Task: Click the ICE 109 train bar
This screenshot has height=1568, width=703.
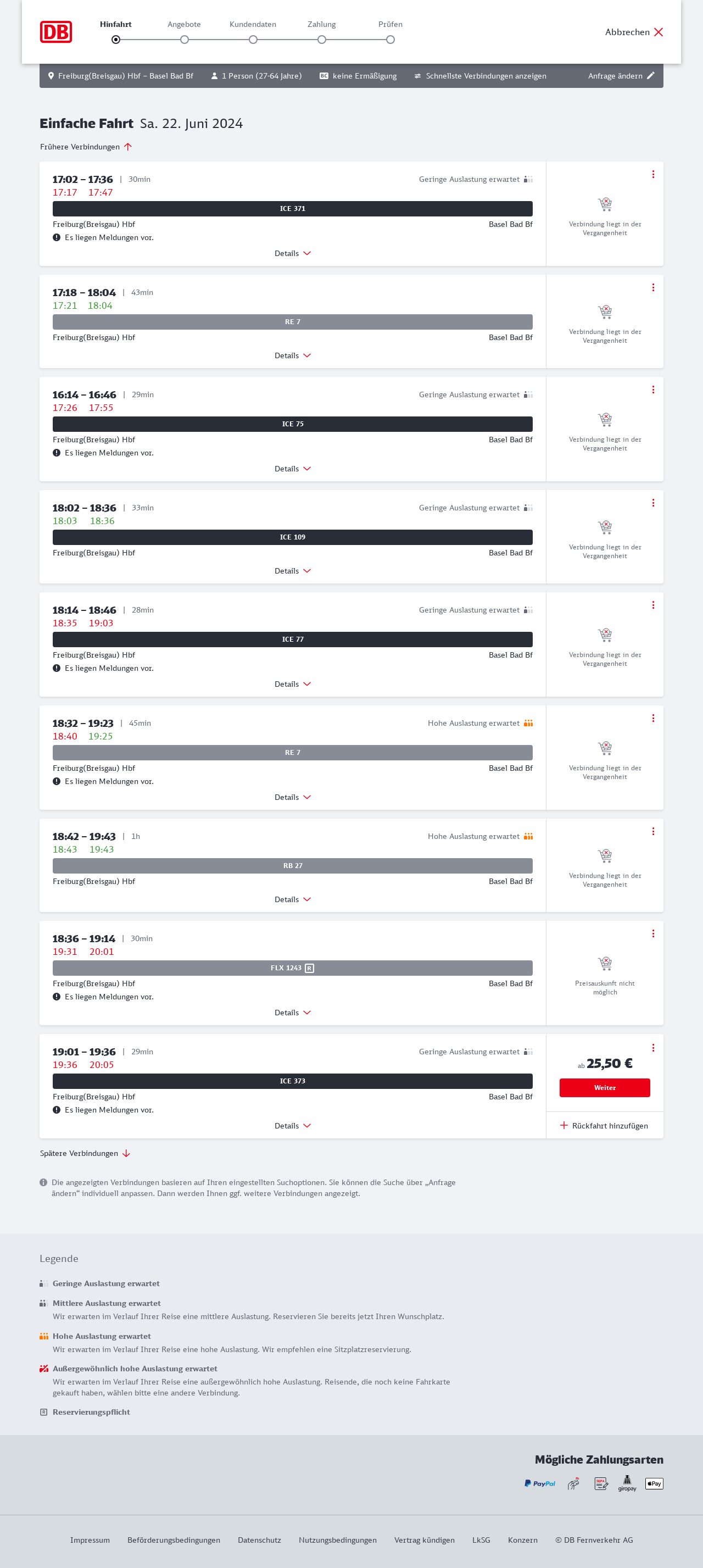Action: click(x=292, y=537)
